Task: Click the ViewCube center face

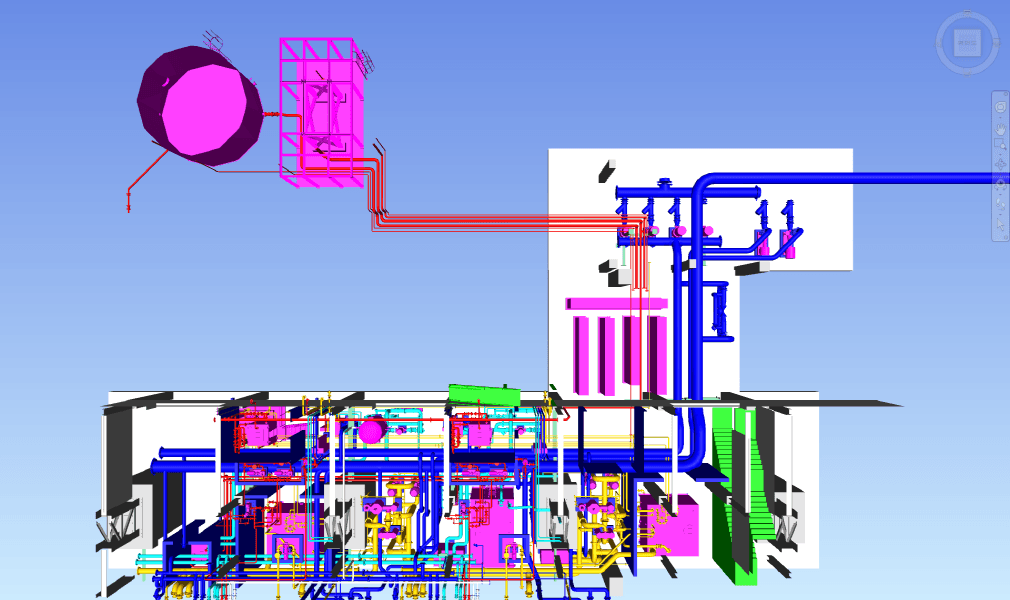Action: 967,42
